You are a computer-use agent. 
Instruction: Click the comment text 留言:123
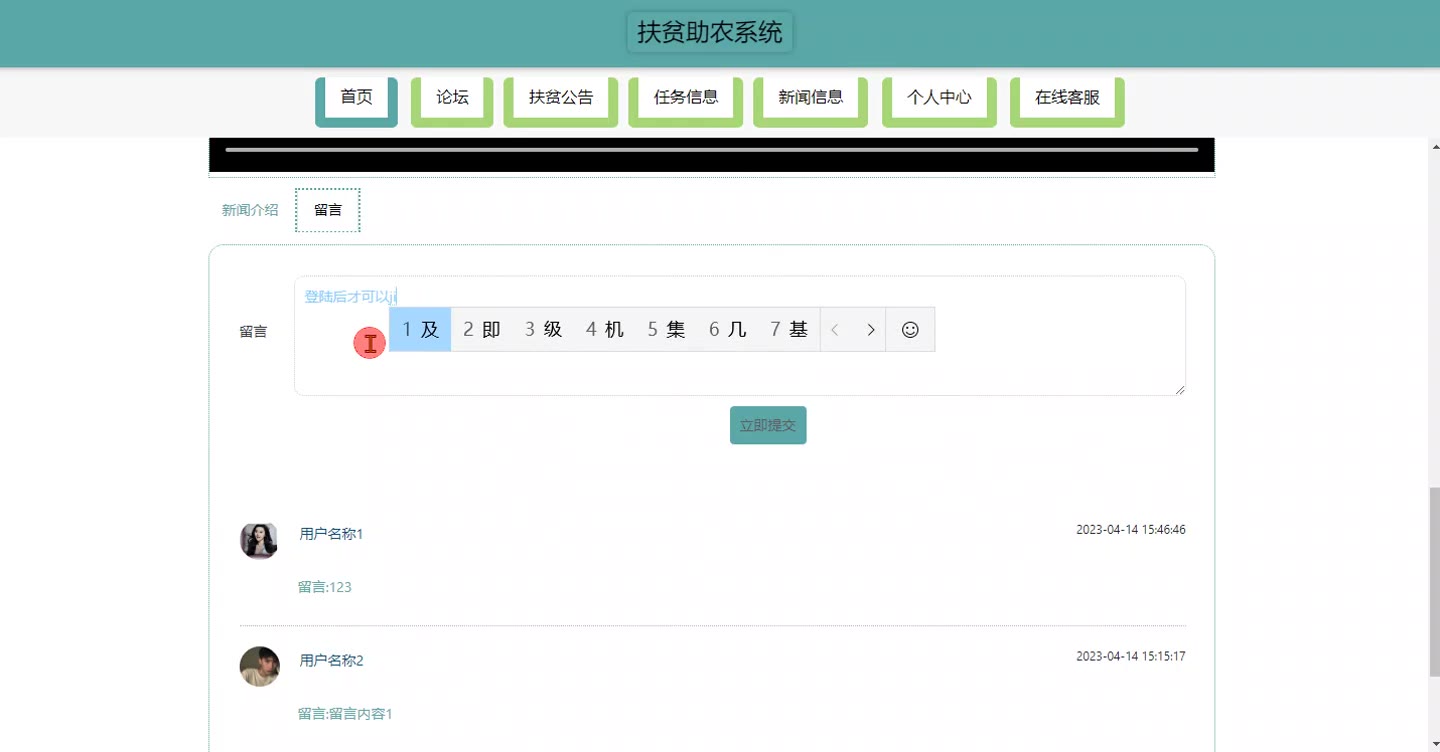(x=325, y=587)
